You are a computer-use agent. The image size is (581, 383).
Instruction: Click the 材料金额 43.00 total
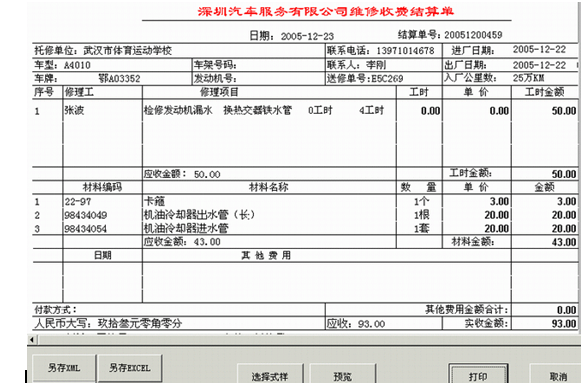click(x=564, y=242)
